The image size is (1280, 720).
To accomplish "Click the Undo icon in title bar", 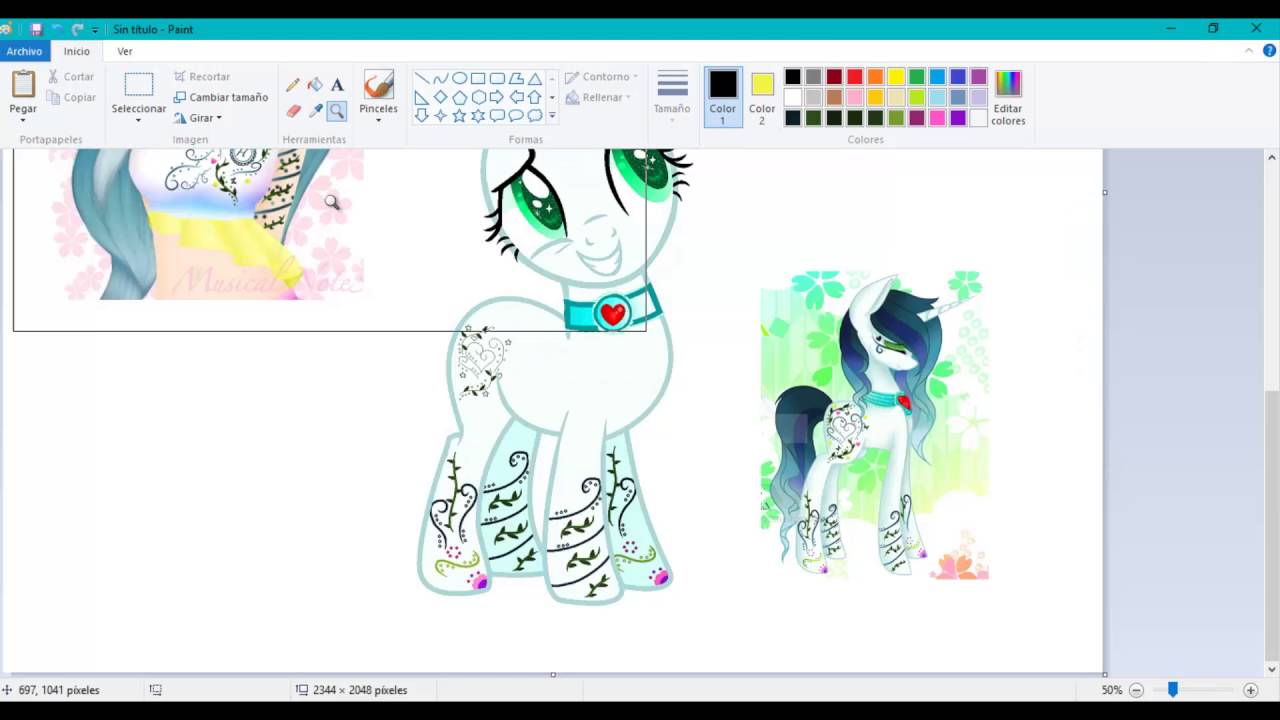I will click(57, 29).
